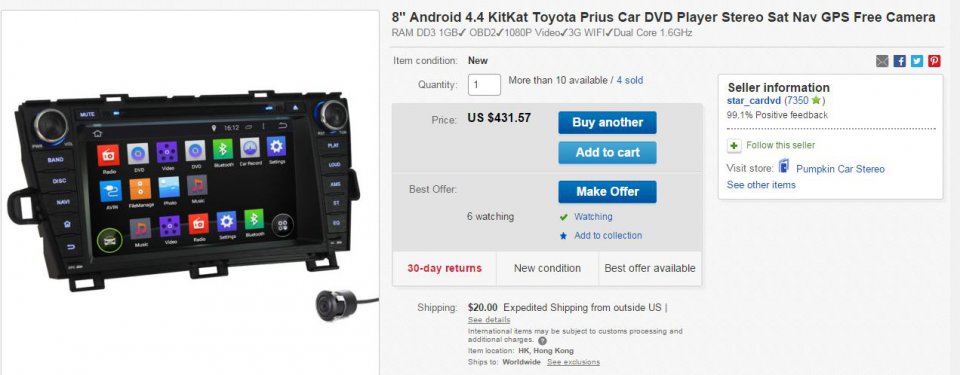The image size is (960, 375).
Task: Share this item on Twitter
Action: coord(917,61)
